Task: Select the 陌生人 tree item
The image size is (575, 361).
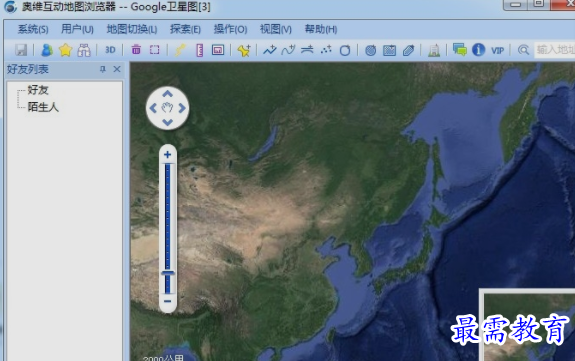Action: click(43, 107)
